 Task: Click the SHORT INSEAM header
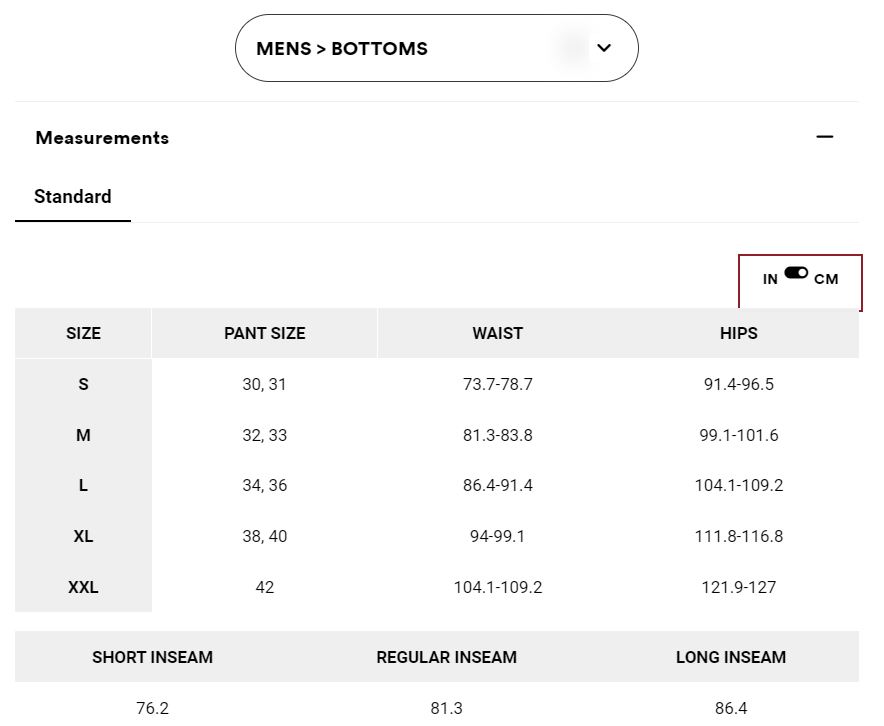[x=152, y=657]
